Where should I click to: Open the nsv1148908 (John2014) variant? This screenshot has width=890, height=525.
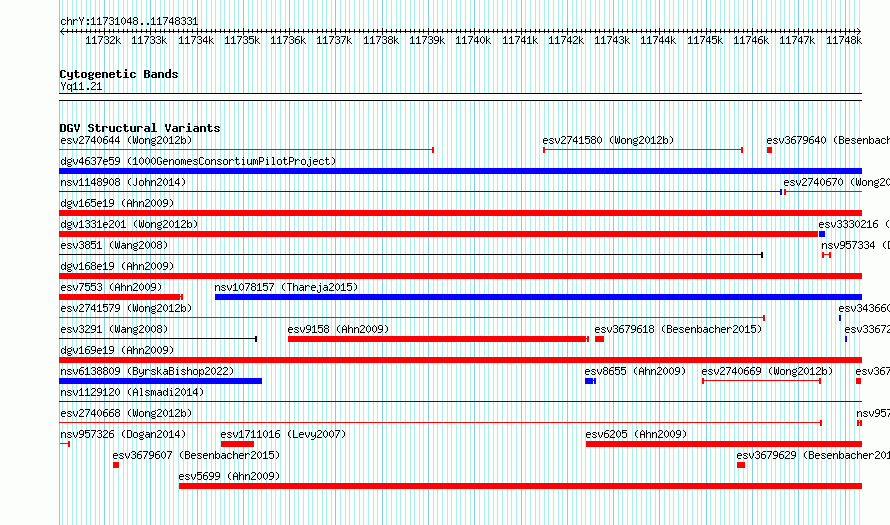123,182
